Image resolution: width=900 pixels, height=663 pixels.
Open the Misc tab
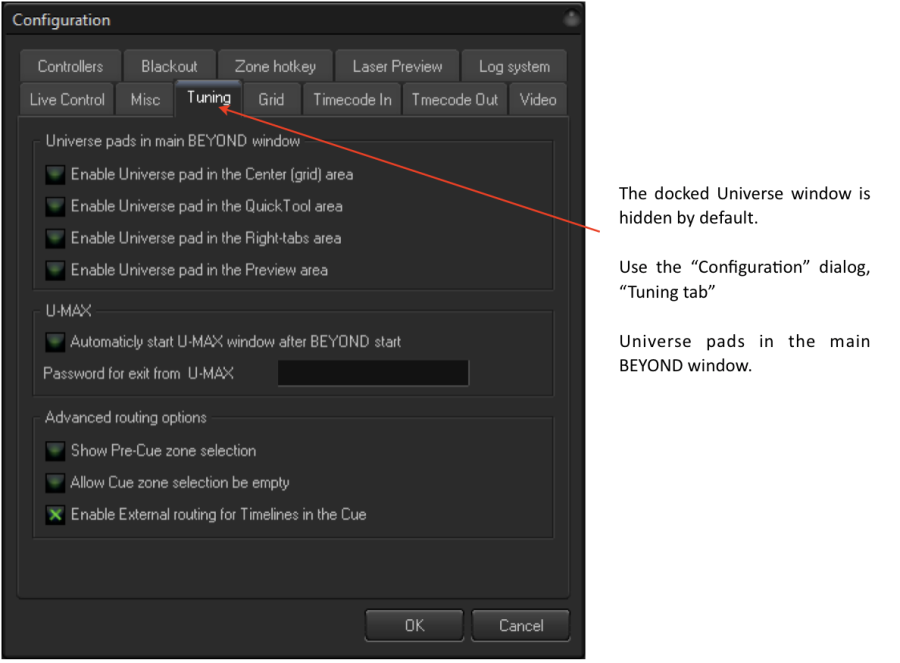coord(145,99)
